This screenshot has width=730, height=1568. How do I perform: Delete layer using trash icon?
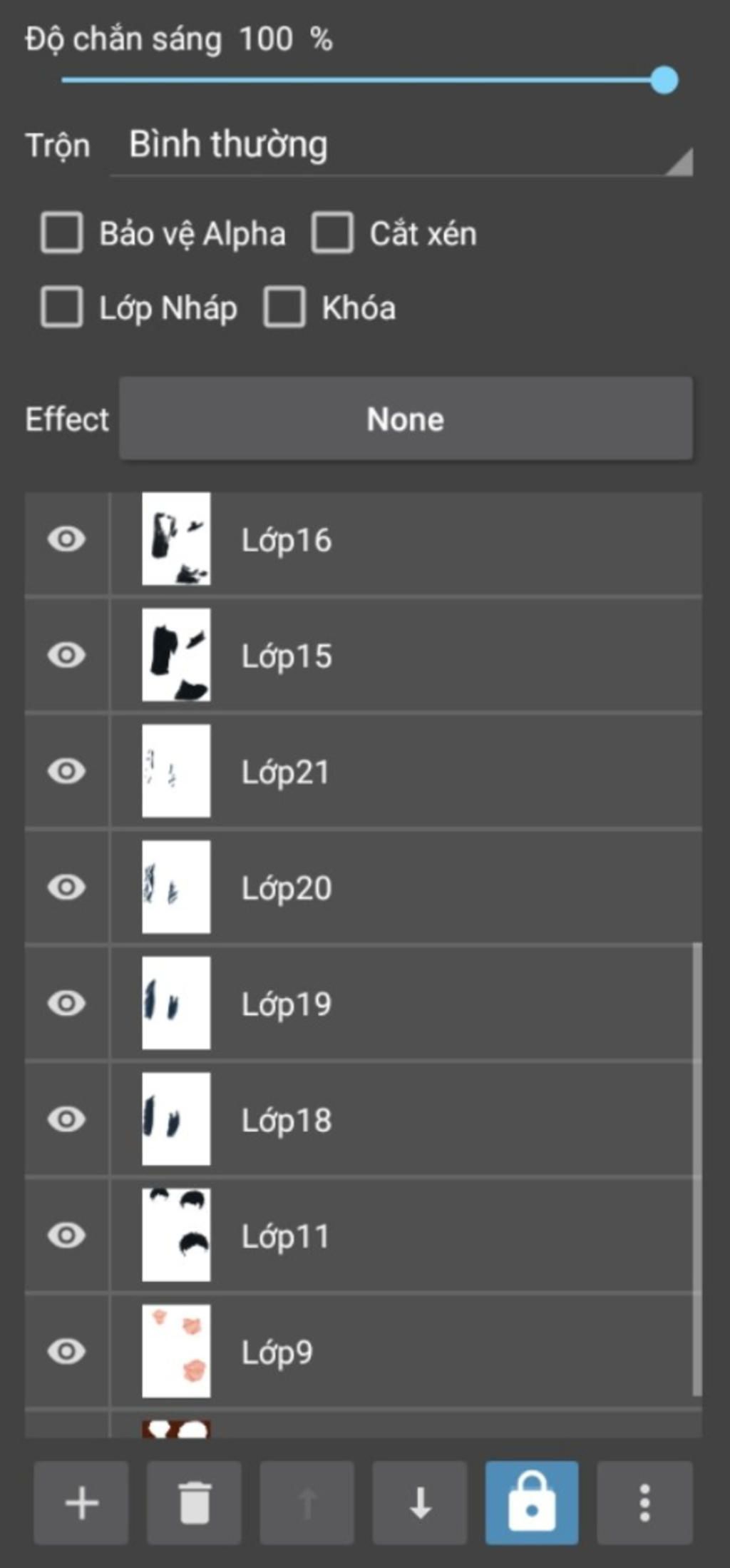pos(194,1502)
